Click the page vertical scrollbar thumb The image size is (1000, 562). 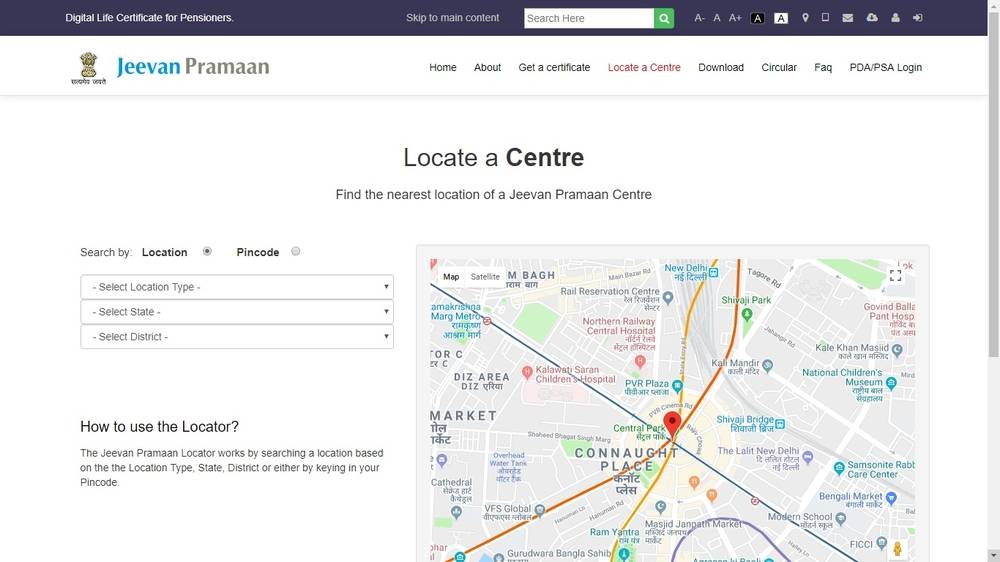point(994,184)
